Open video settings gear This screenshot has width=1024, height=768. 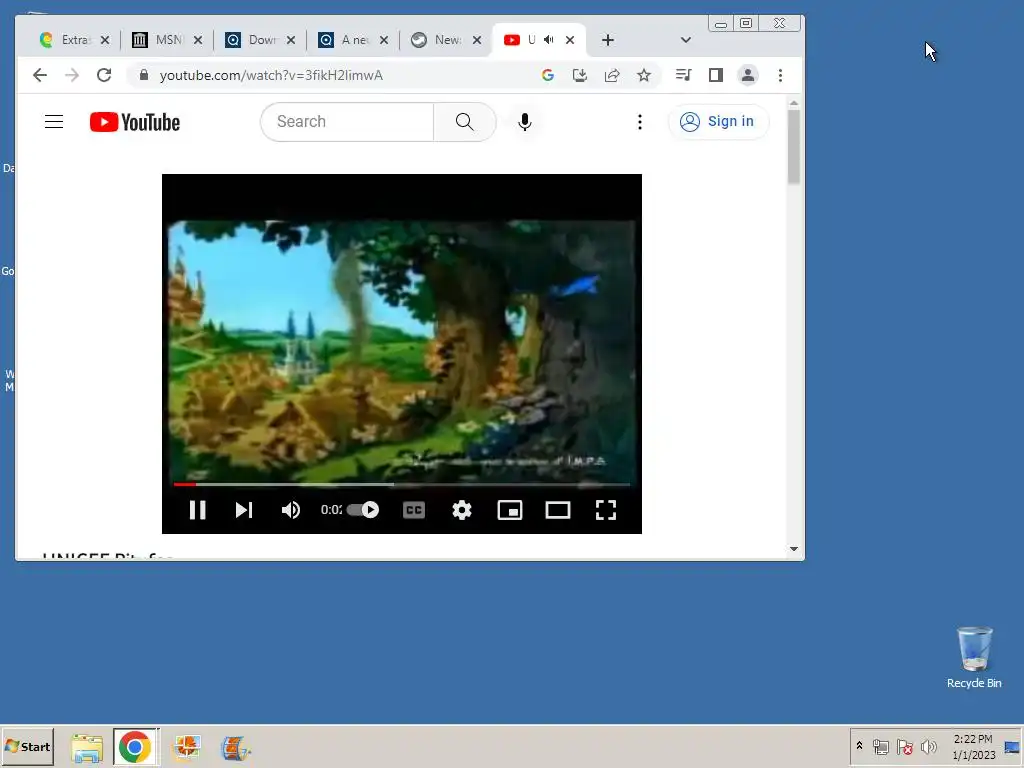click(x=462, y=510)
